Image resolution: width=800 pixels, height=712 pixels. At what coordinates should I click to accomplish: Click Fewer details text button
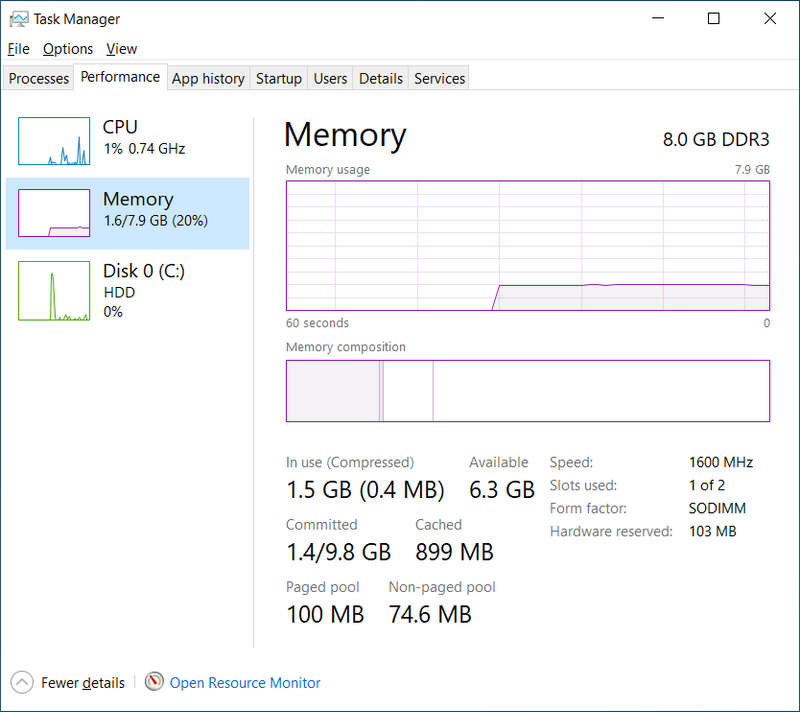tap(83, 682)
